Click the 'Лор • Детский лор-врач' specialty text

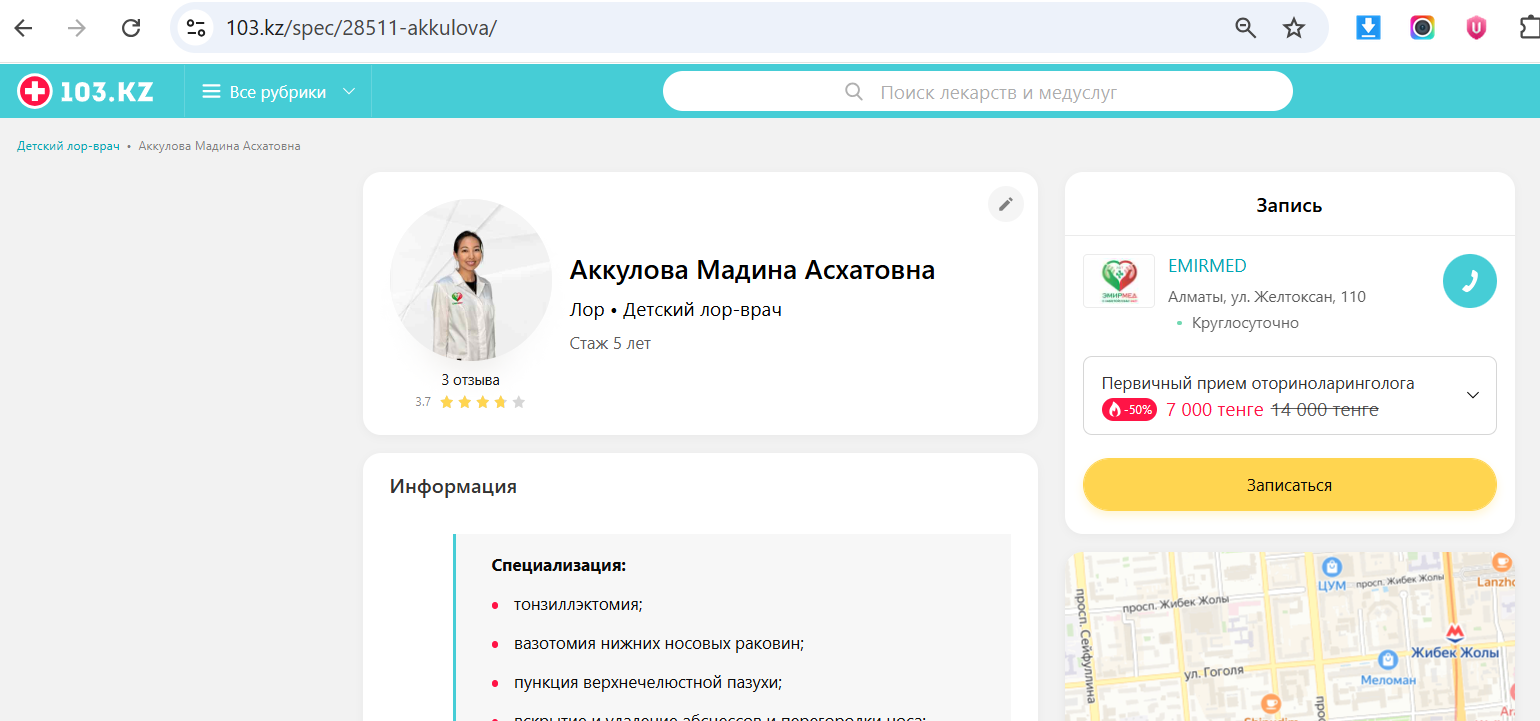coord(675,310)
